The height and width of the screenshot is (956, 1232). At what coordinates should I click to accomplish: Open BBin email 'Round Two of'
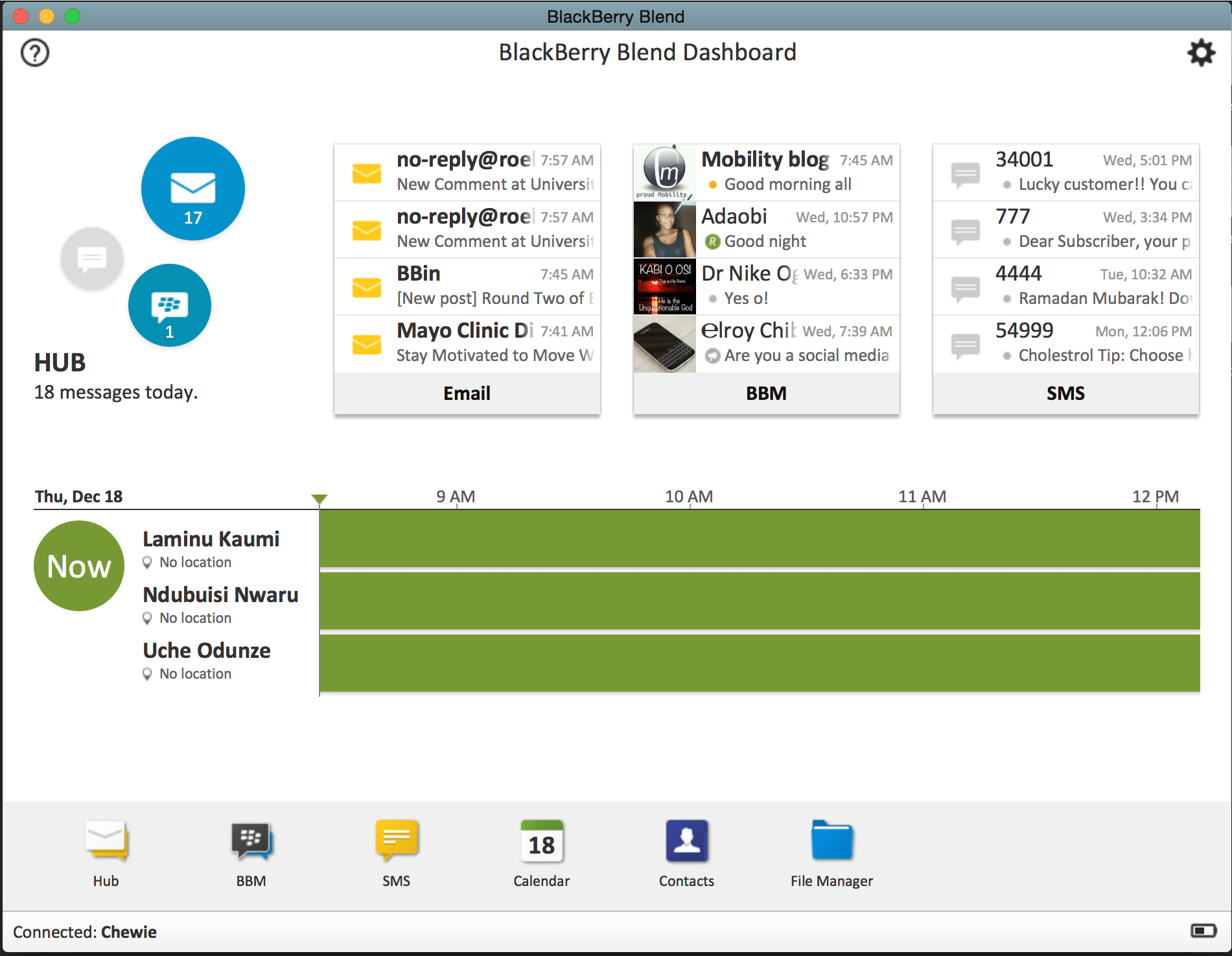(467, 286)
